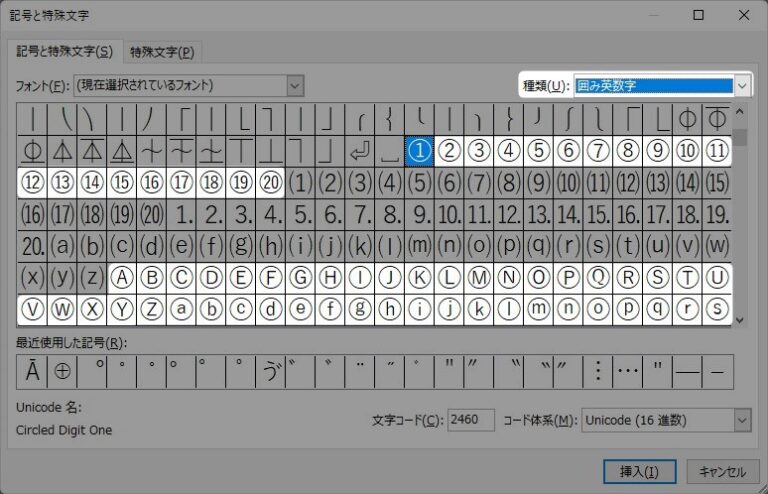This screenshot has width=768, height=494.
Task: Open the コード体系 Unicode dropdown
Action: (741, 420)
